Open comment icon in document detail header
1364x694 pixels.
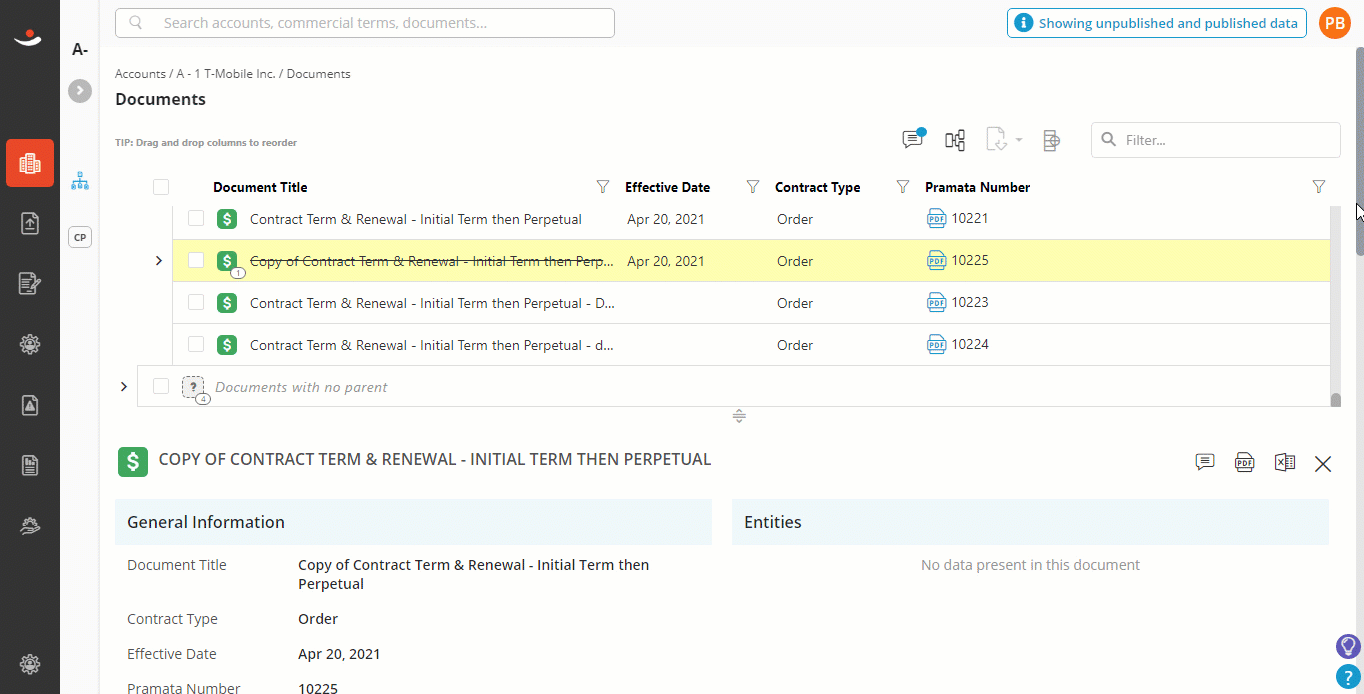(1205, 462)
